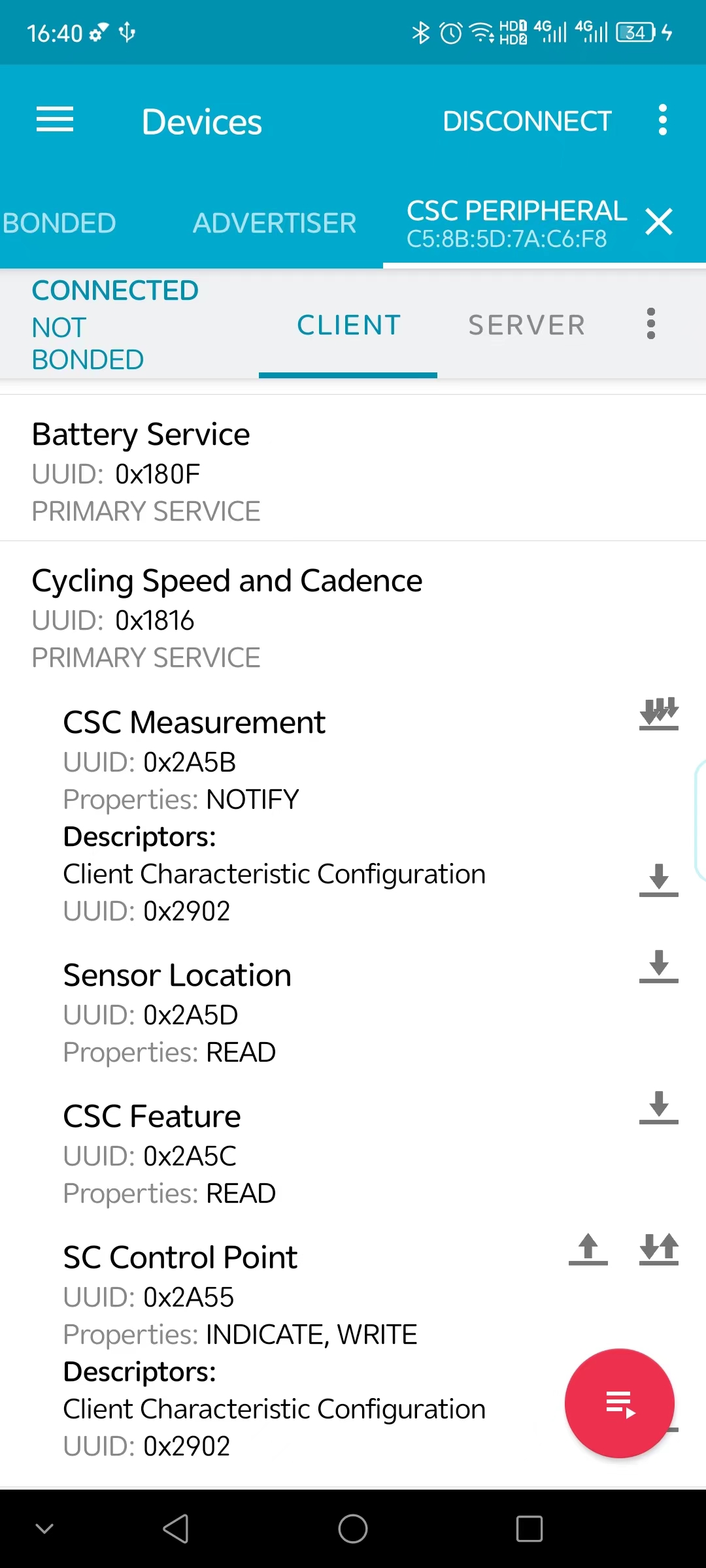Open the hamburger navigation menu

coord(55,120)
